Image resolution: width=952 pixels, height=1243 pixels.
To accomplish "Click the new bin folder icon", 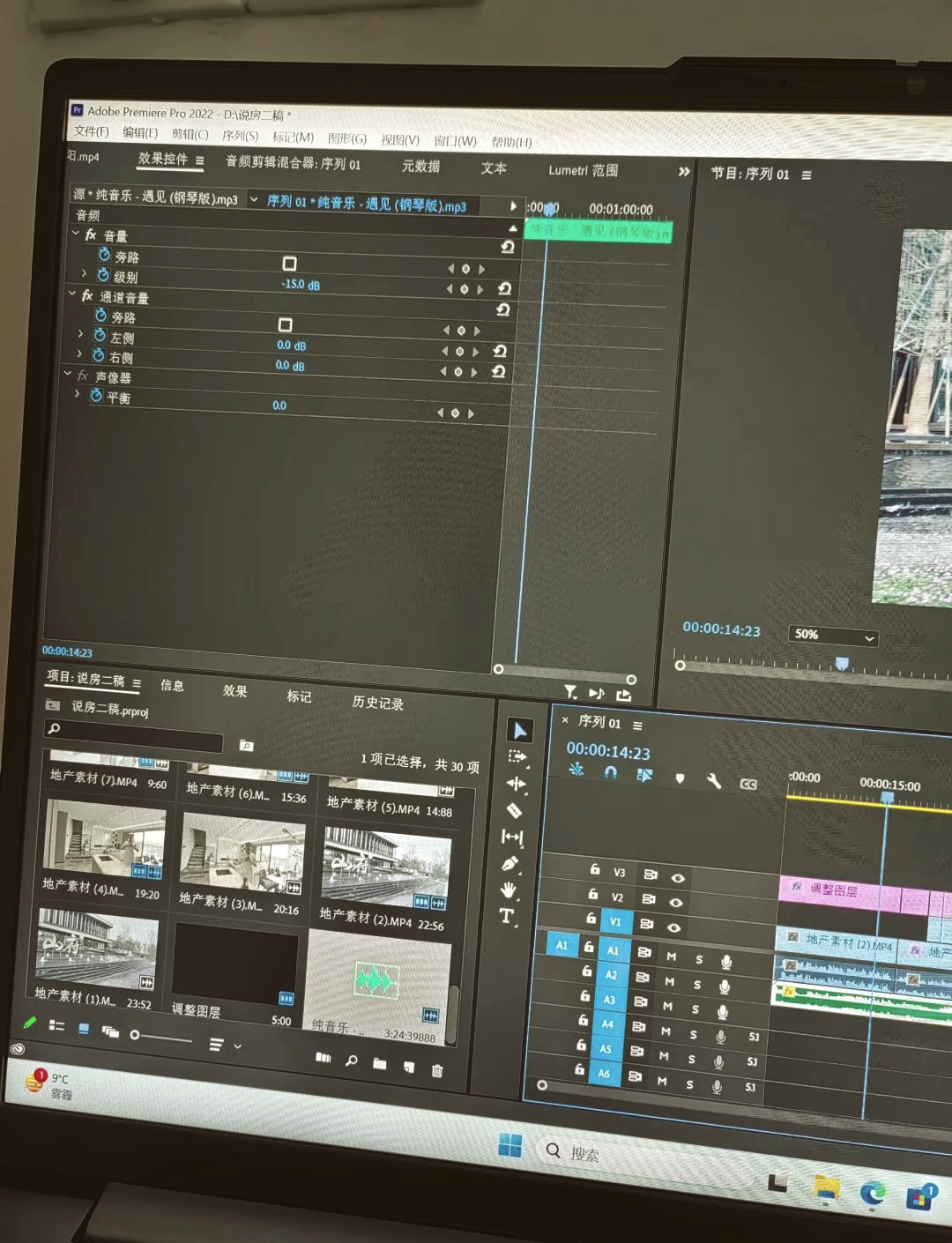I will pos(380,1064).
